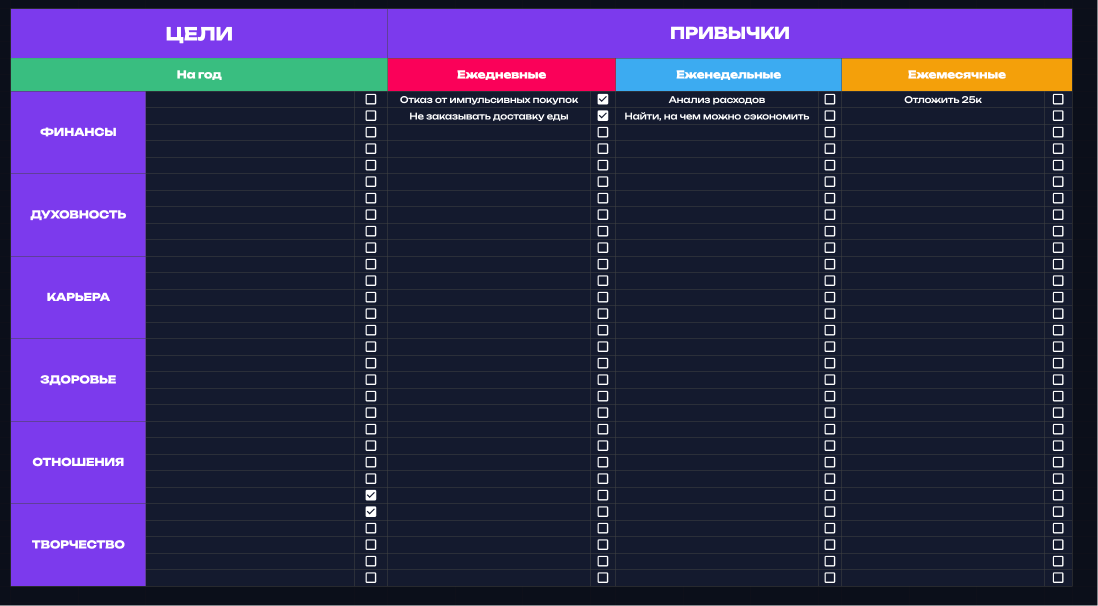The width and height of the screenshot is (1098, 606).
Task: Select the 'Анализ расходов' text cell
Action: [x=716, y=100]
